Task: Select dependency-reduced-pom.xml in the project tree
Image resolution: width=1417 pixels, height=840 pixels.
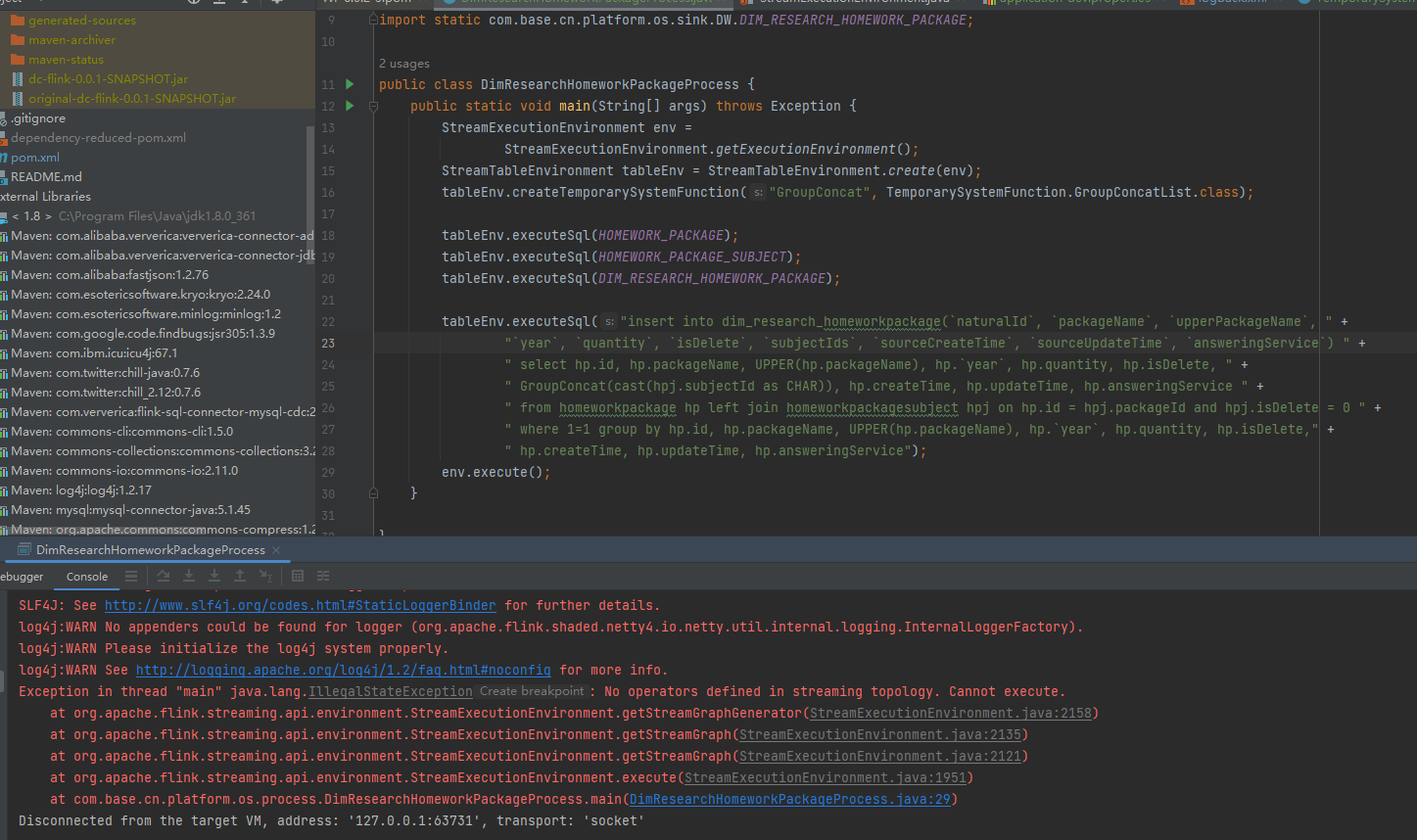Action: [98, 138]
